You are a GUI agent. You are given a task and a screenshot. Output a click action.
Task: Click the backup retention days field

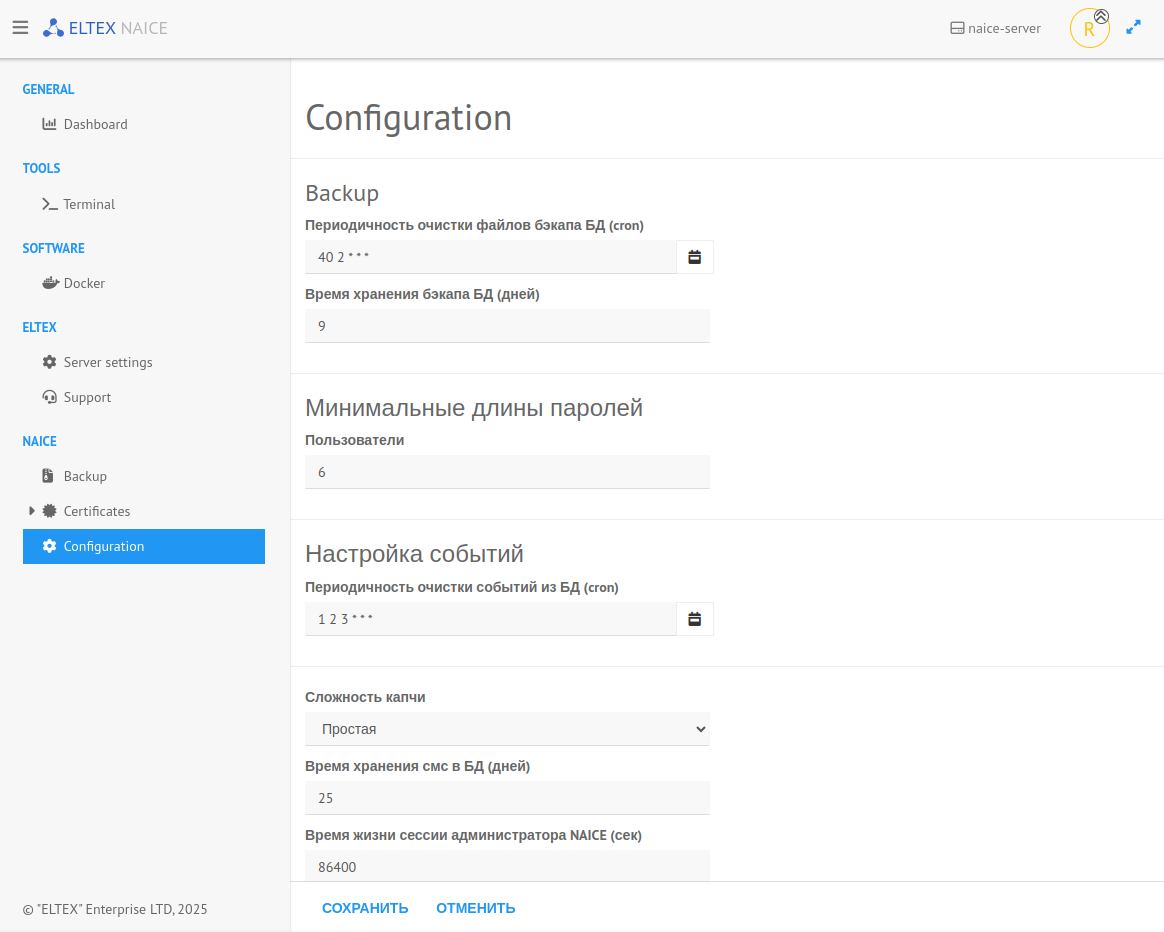pos(507,326)
